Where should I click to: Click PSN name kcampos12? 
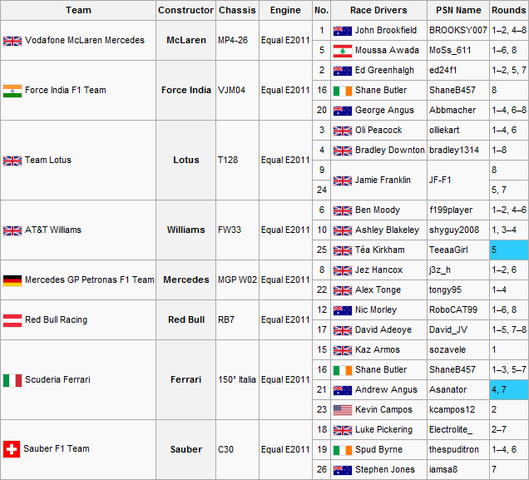(452, 410)
